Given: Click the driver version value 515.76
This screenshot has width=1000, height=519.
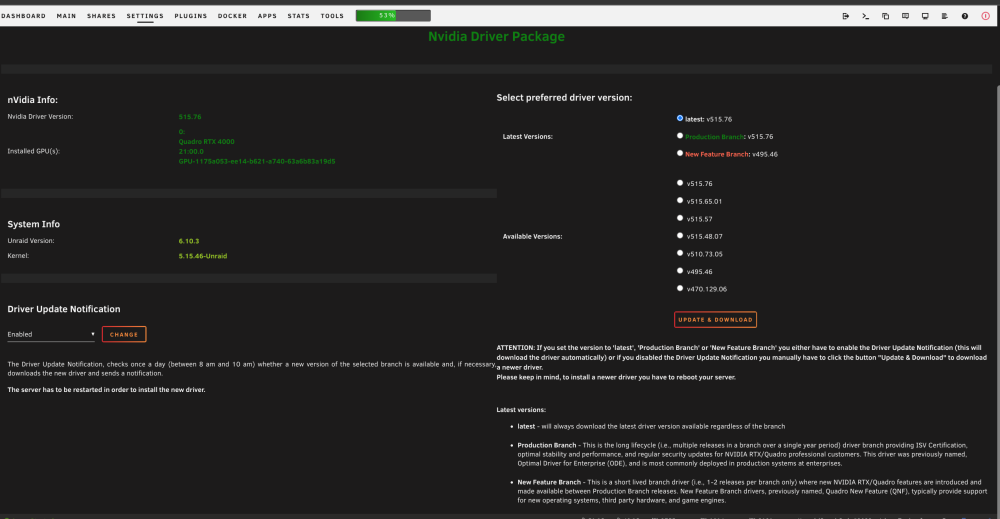Looking at the screenshot, I should pos(190,117).
